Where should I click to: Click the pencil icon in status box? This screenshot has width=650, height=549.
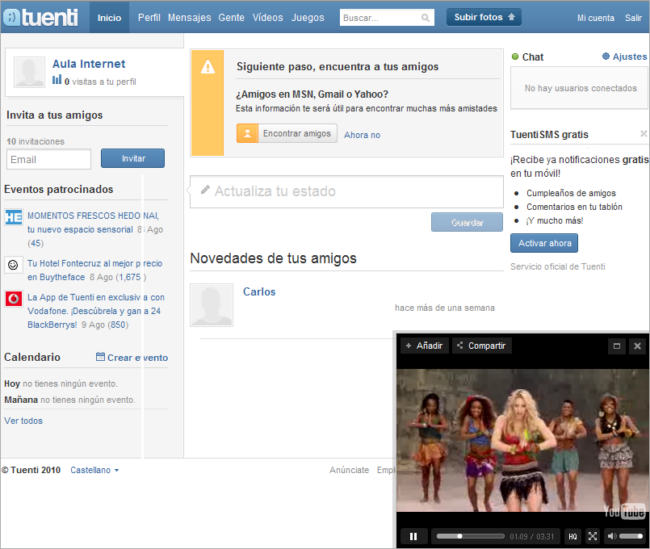205,190
